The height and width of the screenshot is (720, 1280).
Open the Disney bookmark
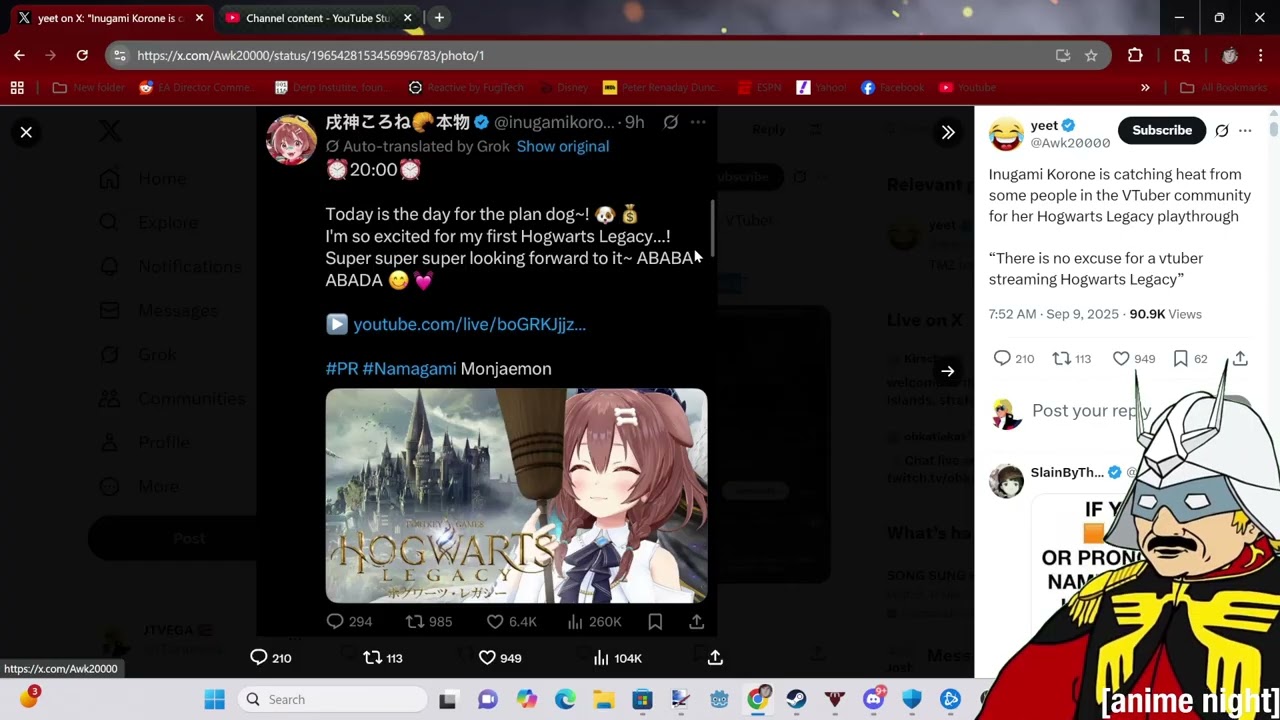pyautogui.click(x=562, y=88)
